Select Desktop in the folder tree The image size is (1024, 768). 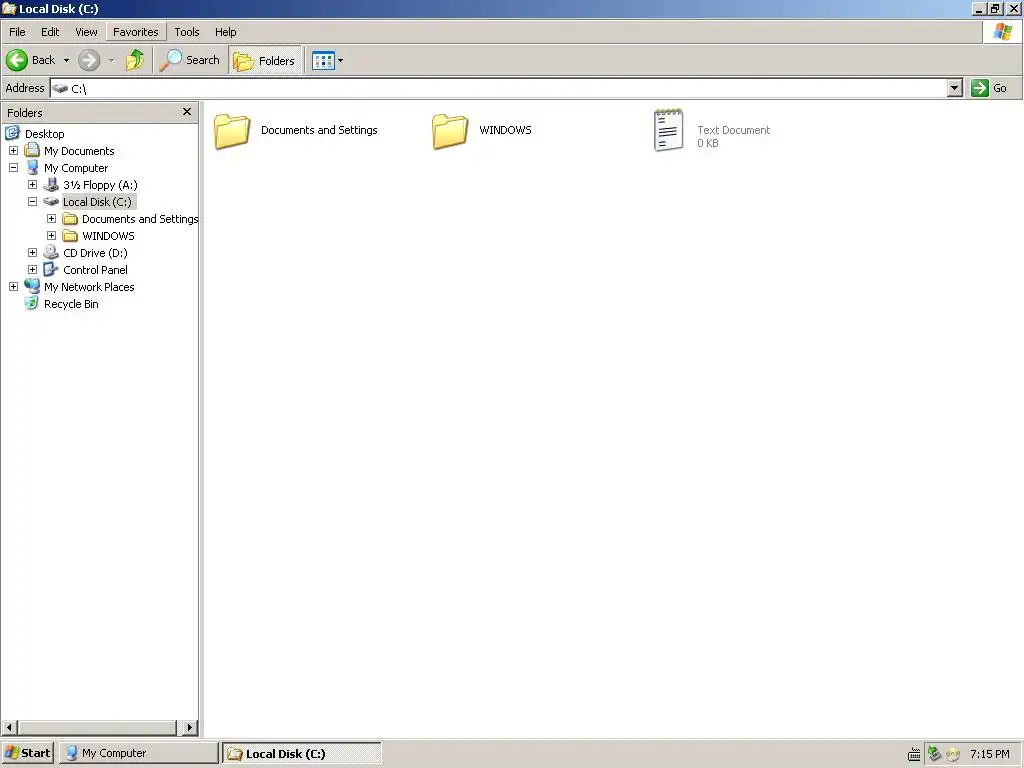(x=44, y=134)
